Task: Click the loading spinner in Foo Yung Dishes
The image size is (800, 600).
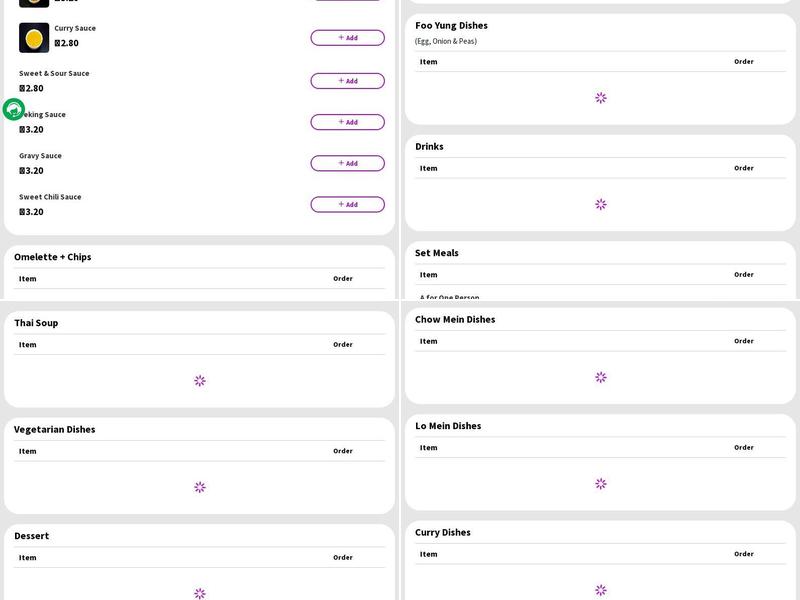Action: tap(600, 98)
